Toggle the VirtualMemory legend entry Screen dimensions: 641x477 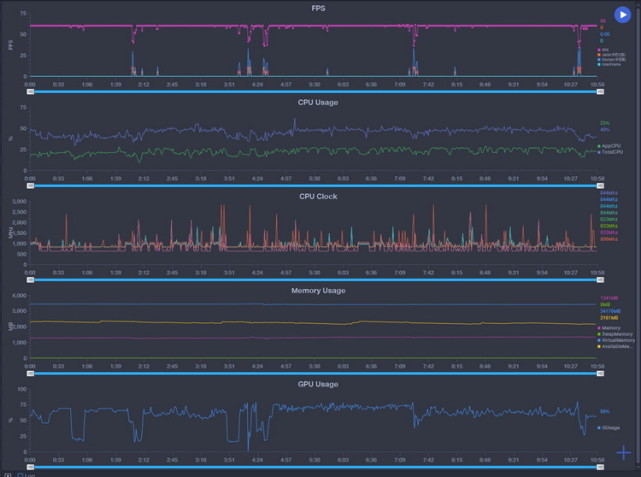pos(616,340)
